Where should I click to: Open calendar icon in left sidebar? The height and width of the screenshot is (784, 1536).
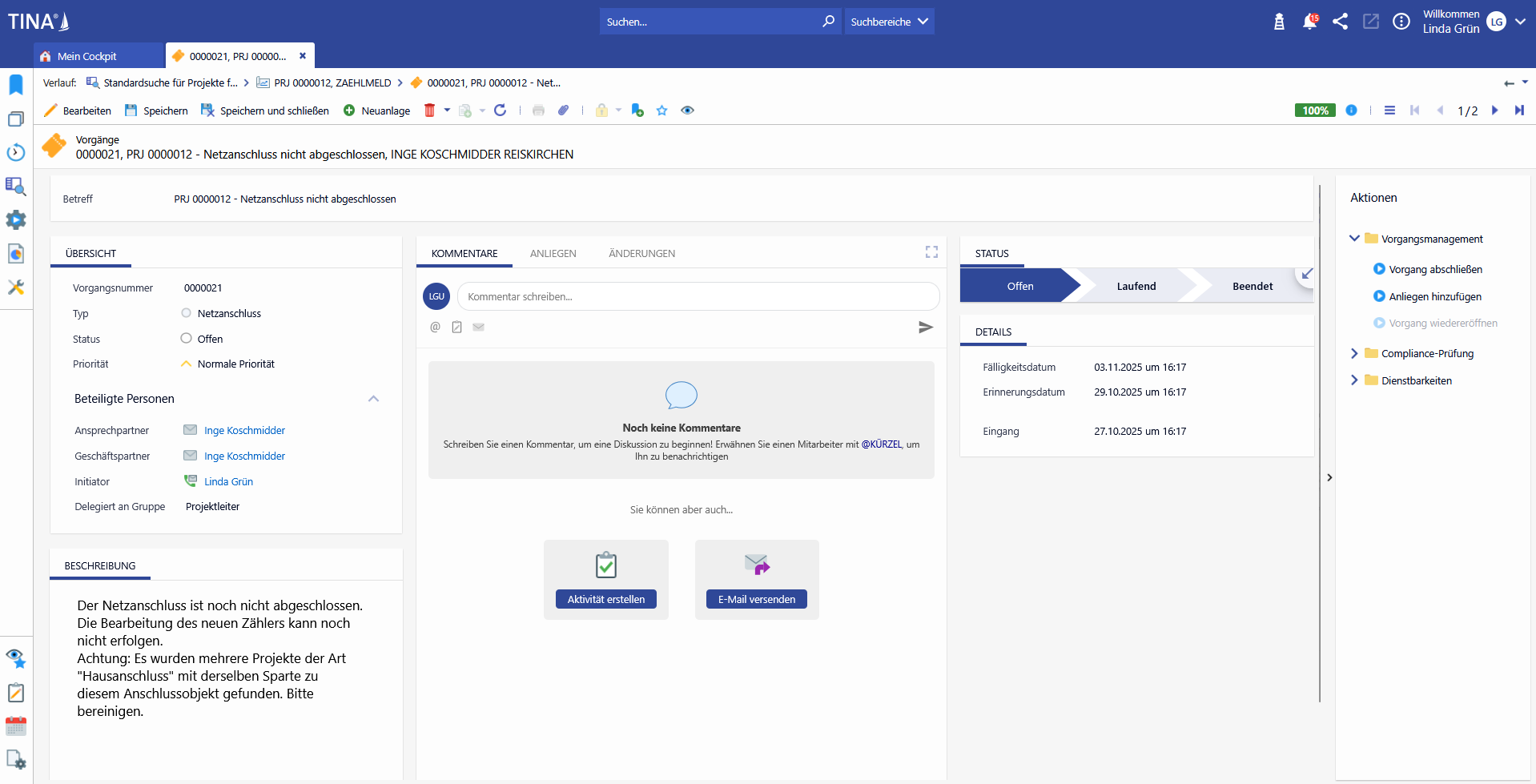(x=16, y=726)
